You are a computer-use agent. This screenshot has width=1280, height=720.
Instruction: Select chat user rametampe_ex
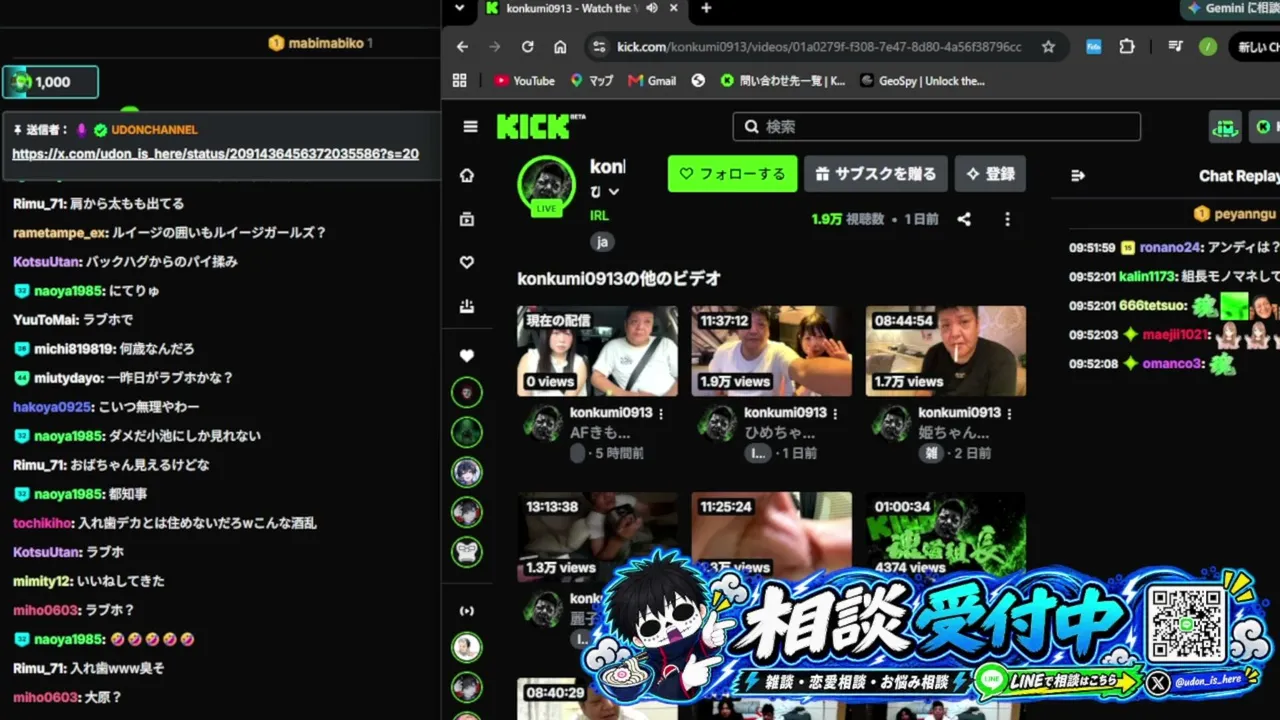click(x=59, y=232)
